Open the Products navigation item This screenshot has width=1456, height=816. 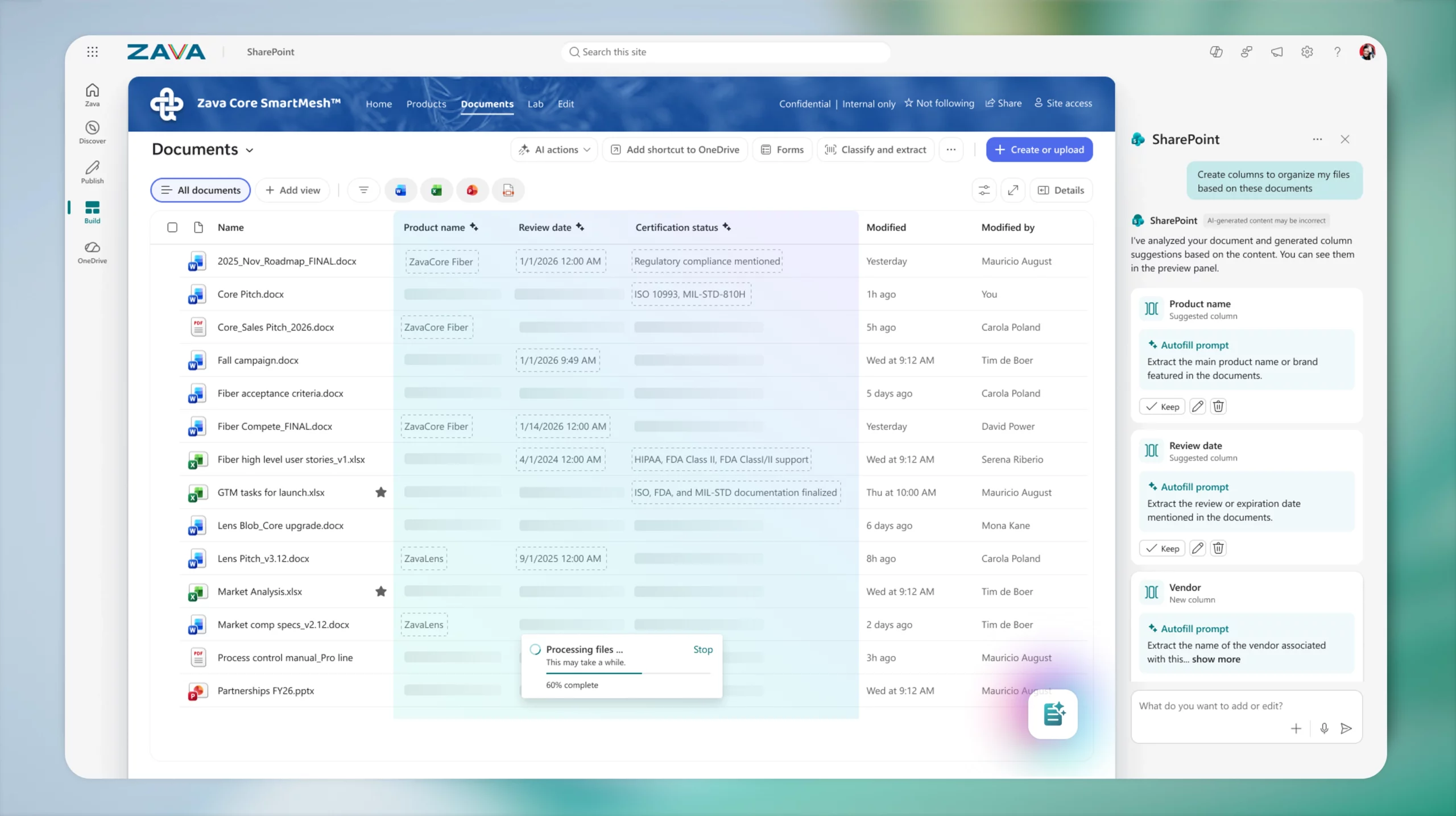pos(426,104)
